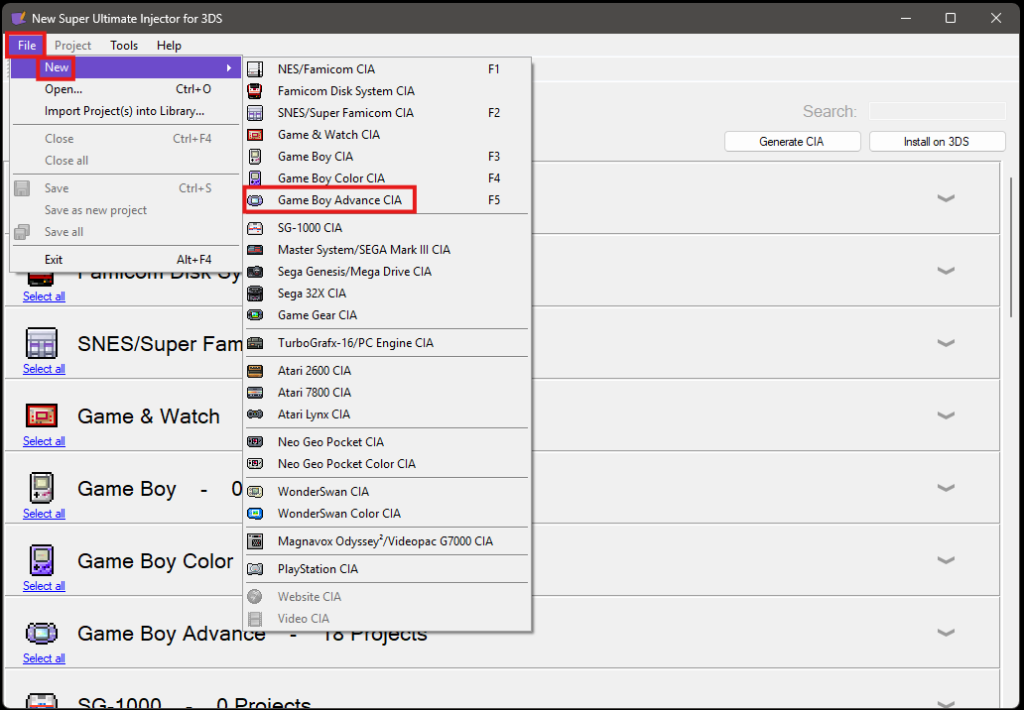Expand the first library section chevron
Image resolution: width=1024 pixels, height=710 pixels.
click(x=946, y=198)
